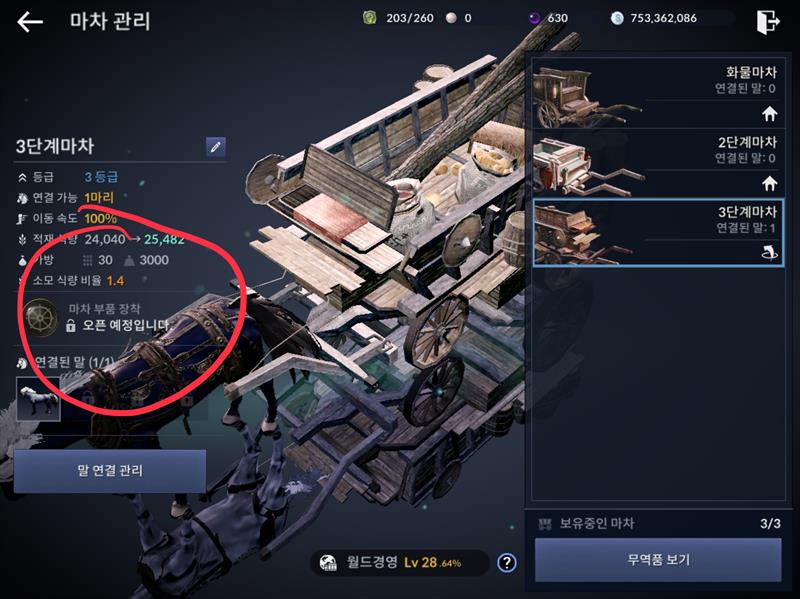Viewport: 800px width, 599px height.
Task: Tap the green stamina icon showing 203/260
Action: click(369, 18)
